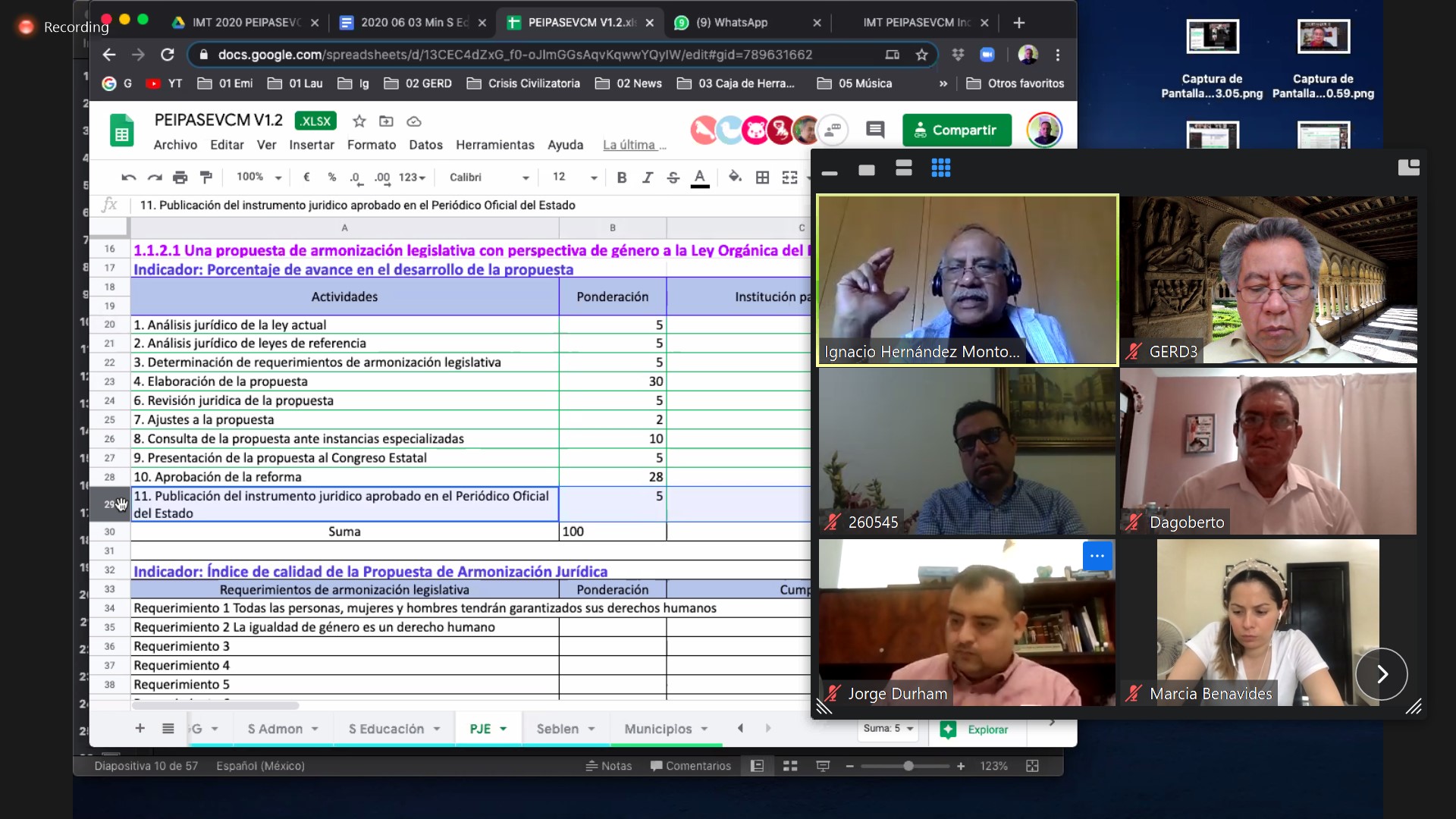Click the browser back arrow
Screen dimensions: 1456x819
109,55
